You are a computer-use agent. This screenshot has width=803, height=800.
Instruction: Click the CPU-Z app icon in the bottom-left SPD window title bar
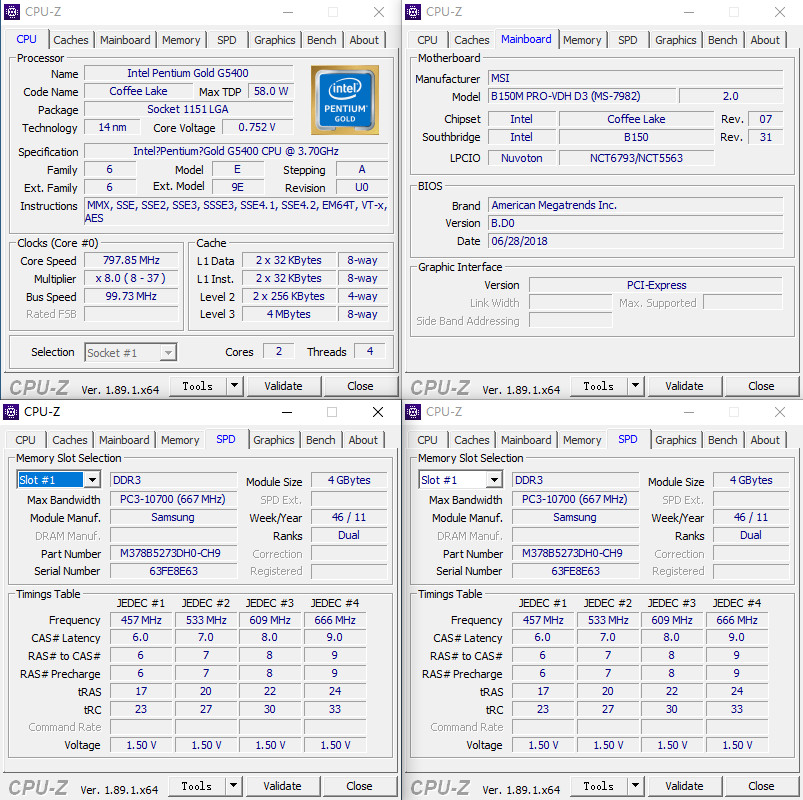point(11,412)
